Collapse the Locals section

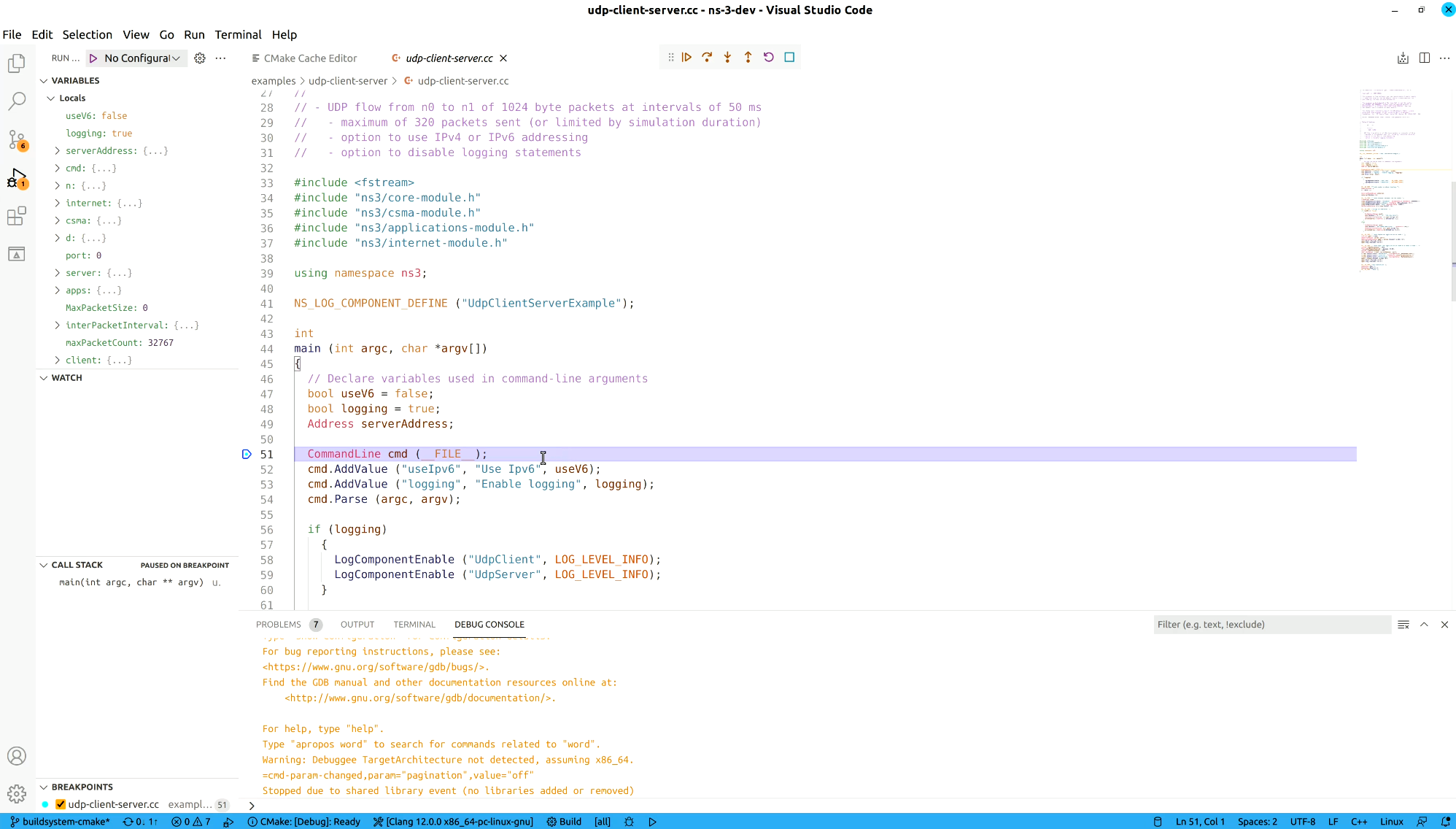point(52,98)
